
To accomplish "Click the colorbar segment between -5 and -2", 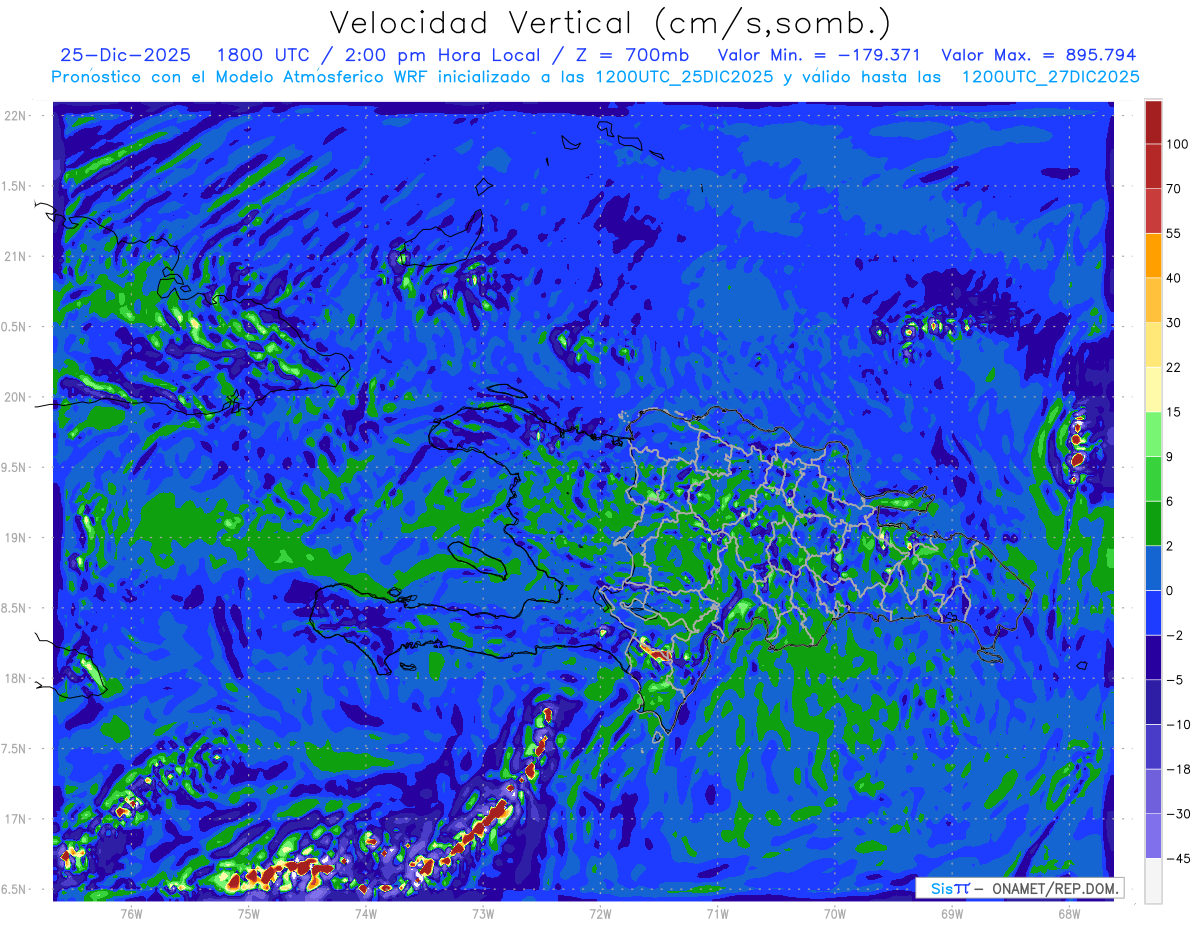I will (x=1153, y=656).
